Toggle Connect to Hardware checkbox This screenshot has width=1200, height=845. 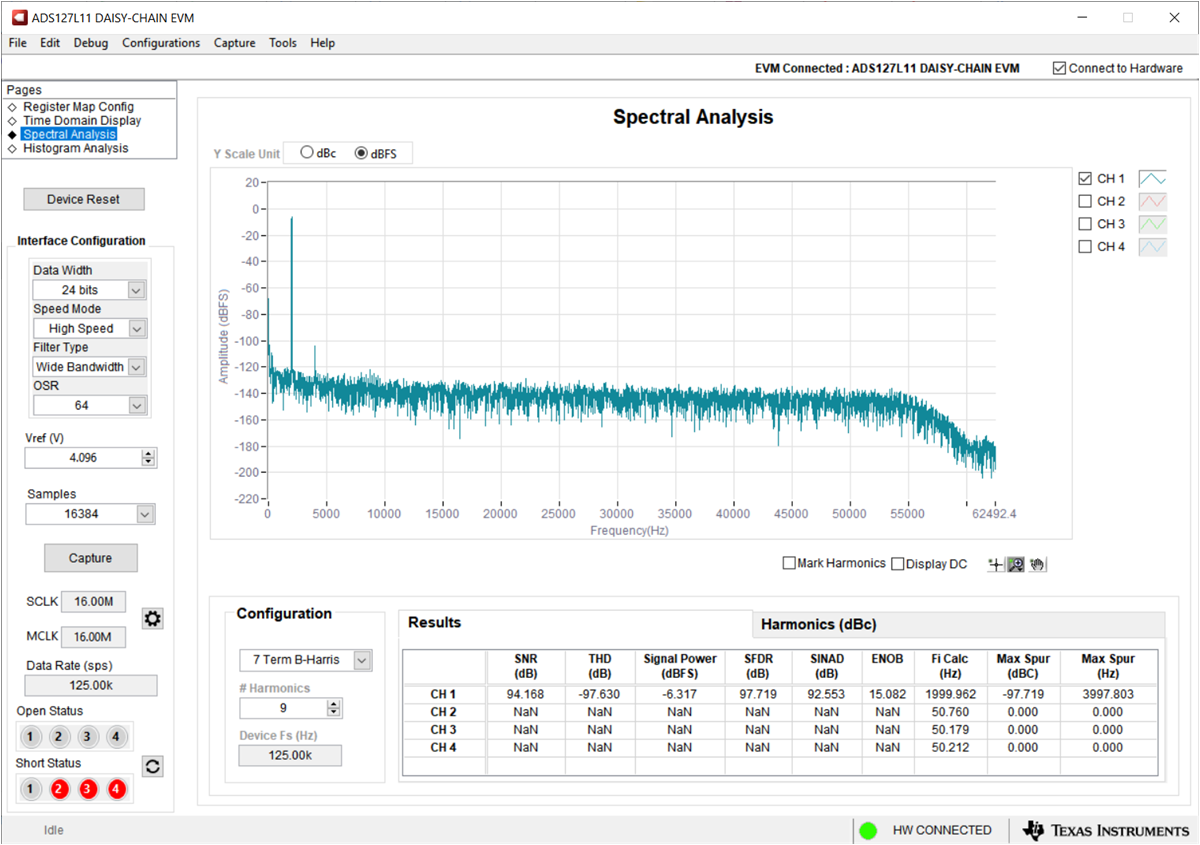click(1059, 68)
